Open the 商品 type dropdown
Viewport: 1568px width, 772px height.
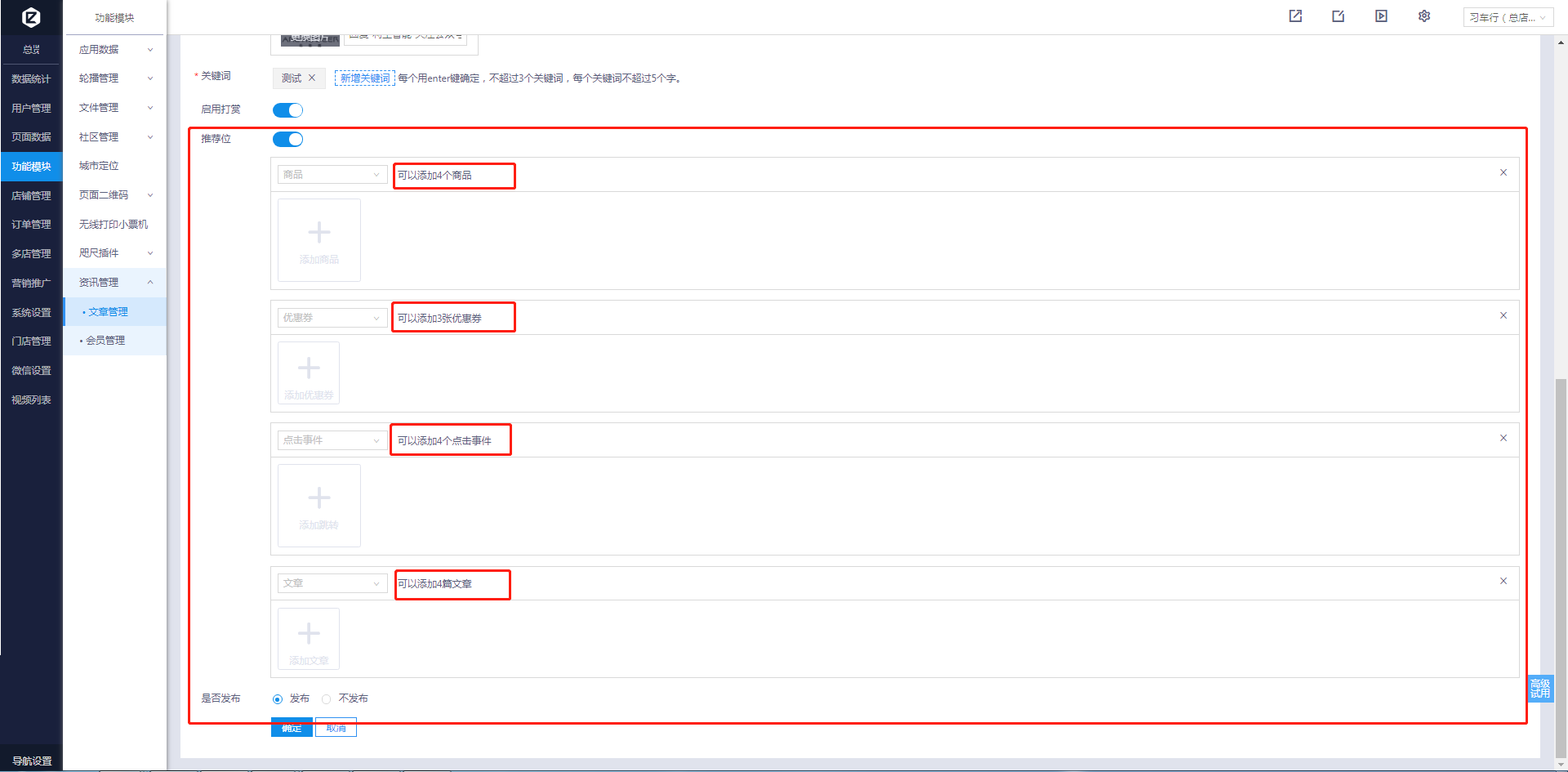pyautogui.click(x=332, y=175)
